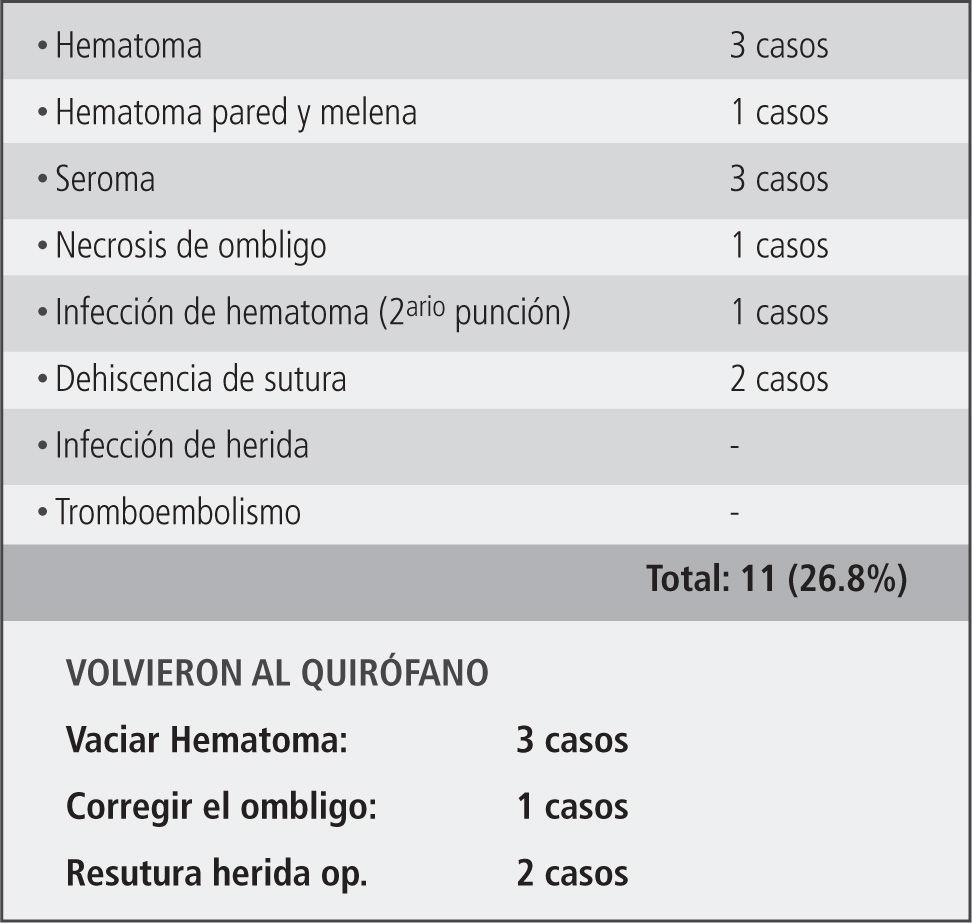Click the case count beside Seroma
The height and width of the screenshot is (923, 972).
click(x=779, y=180)
